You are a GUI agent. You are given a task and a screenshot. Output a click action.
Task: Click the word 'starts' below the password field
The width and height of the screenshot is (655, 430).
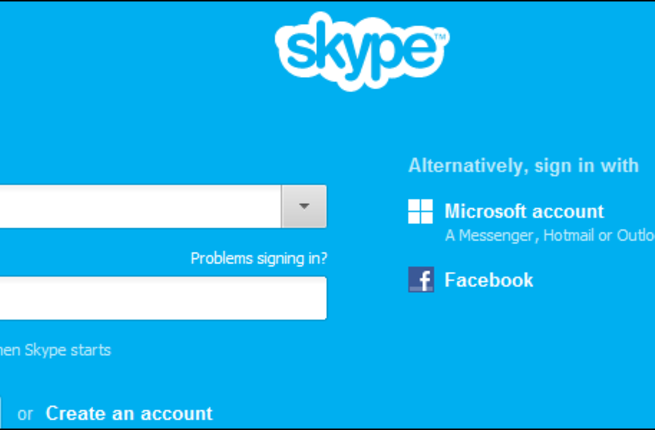click(90, 350)
